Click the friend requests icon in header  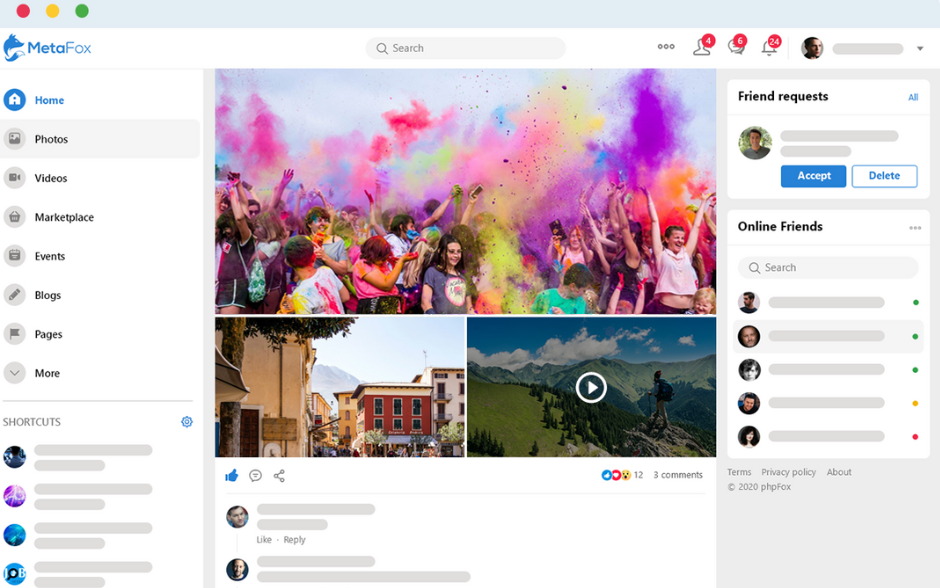702,48
